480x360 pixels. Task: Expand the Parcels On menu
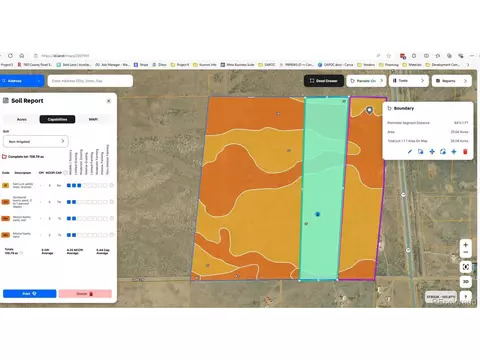tap(366, 81)
